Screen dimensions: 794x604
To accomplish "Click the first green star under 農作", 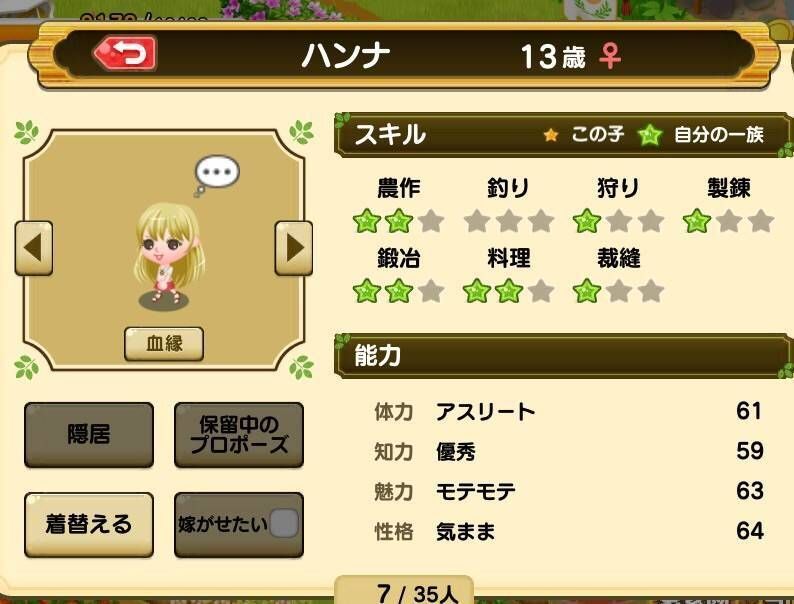I will click(367, 221).
